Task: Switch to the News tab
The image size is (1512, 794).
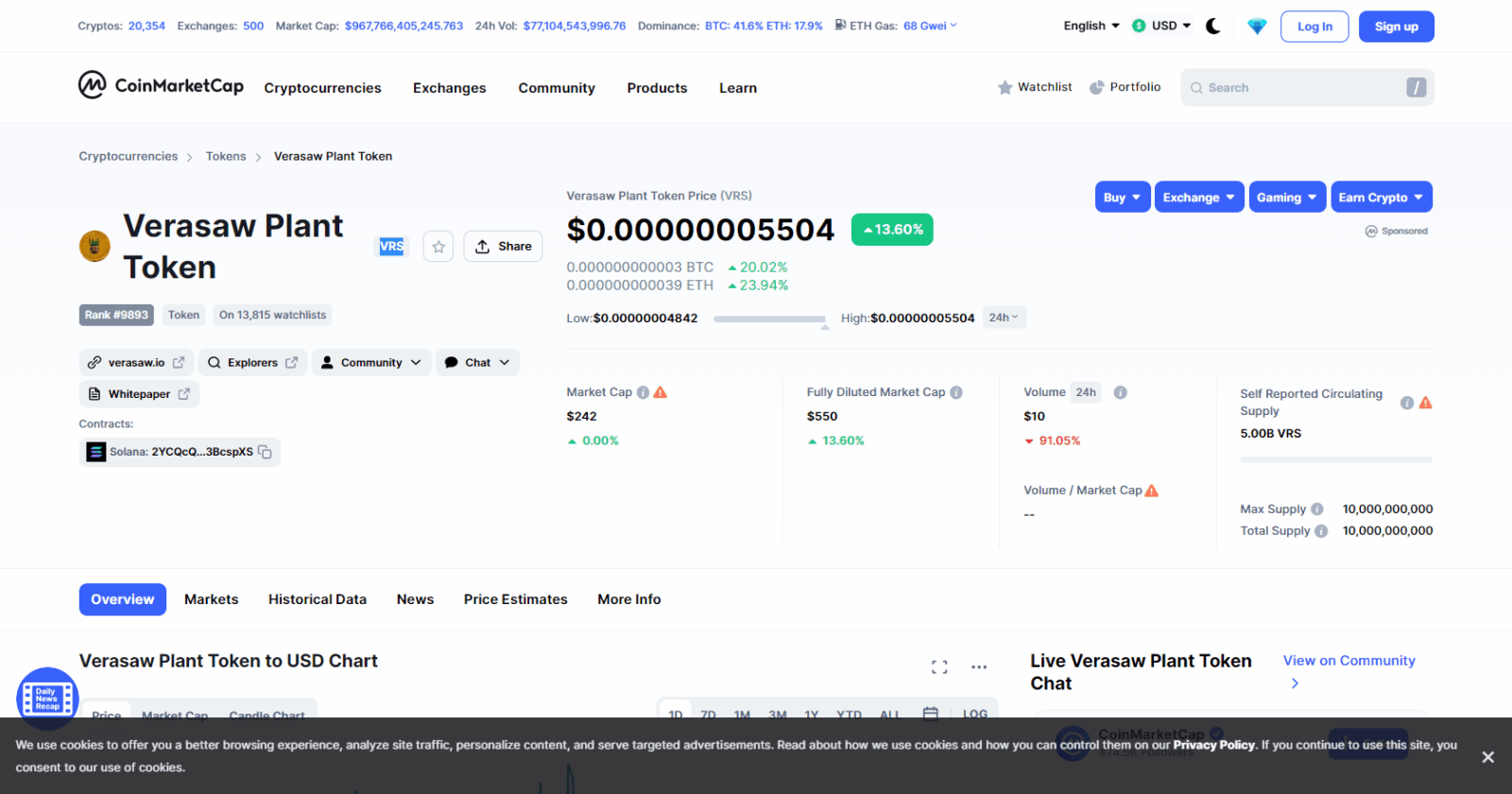Action: click(415, 599)
